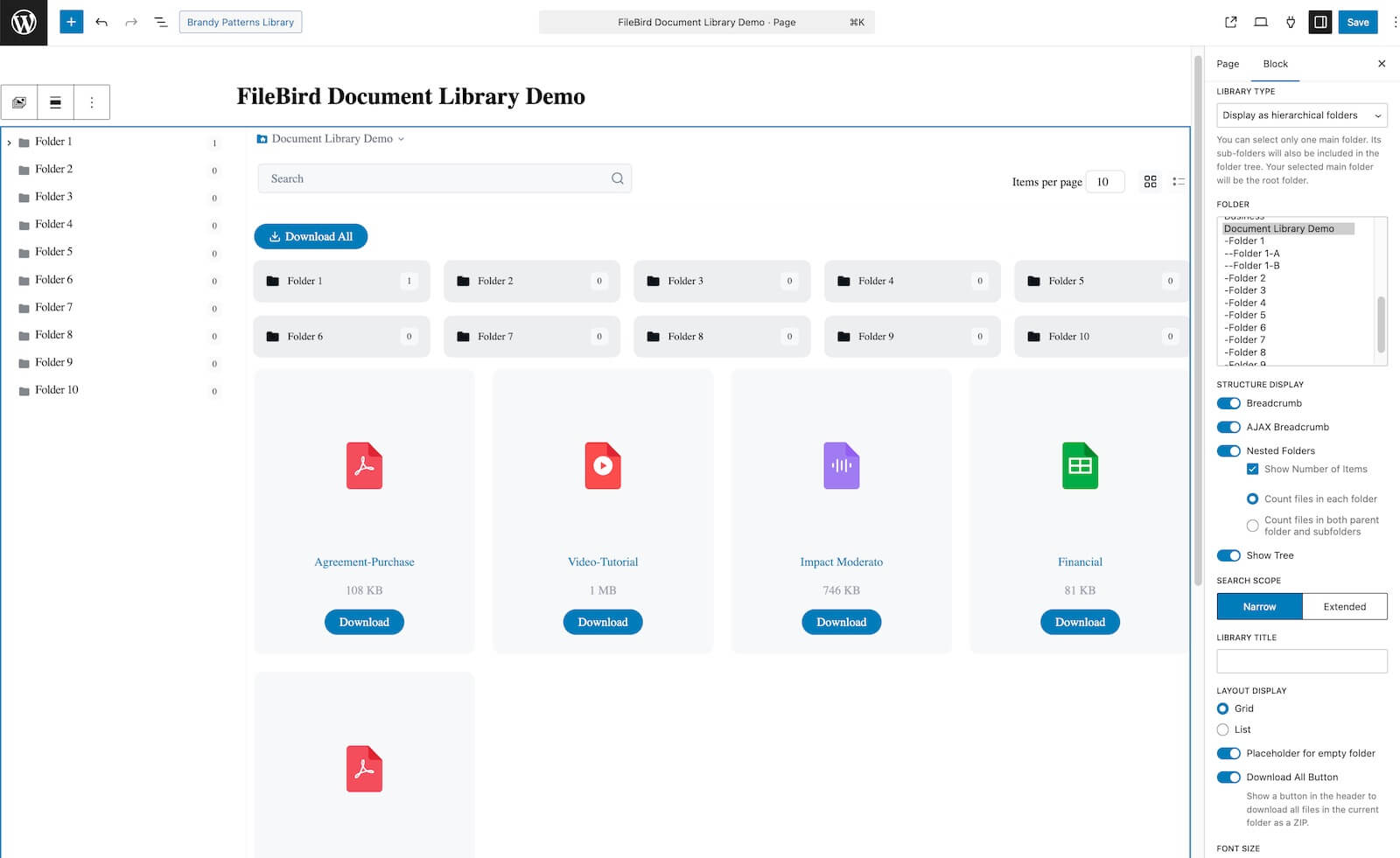1400x858 pixels.
Task: Toggle the Show Tree switch
Action: 1228,555
